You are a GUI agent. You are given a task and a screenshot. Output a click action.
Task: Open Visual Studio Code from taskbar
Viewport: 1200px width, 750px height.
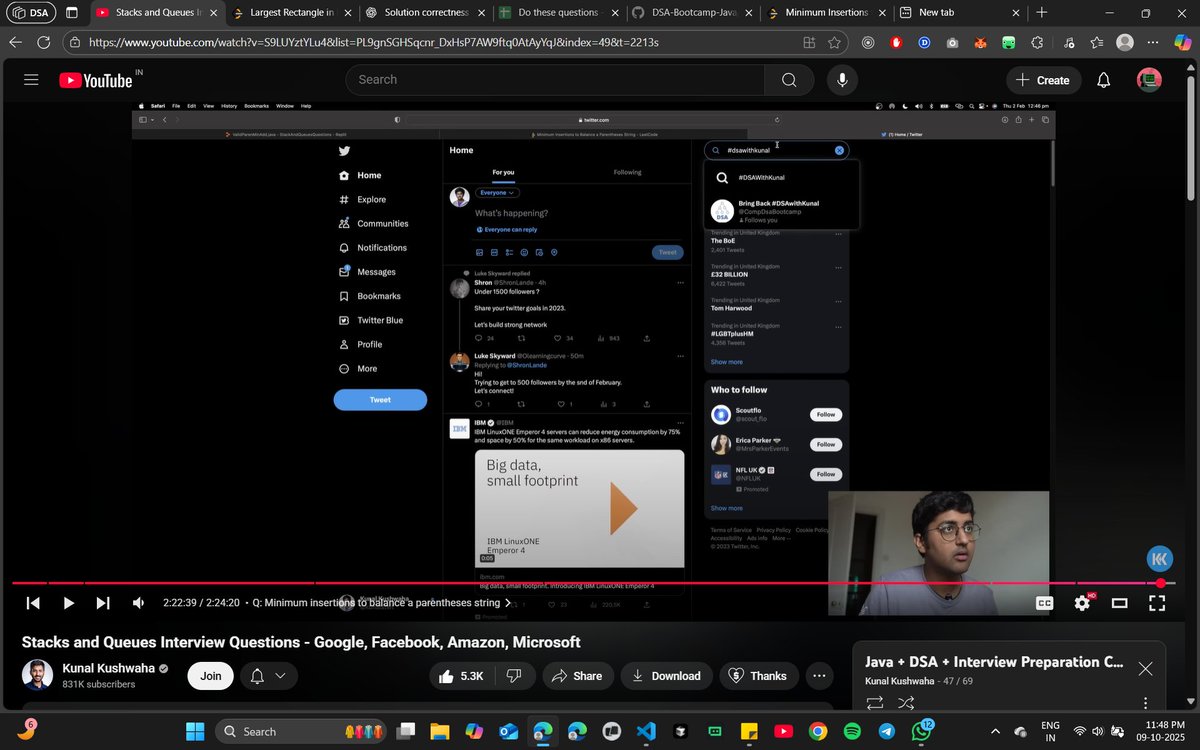[x=645, y=731]
